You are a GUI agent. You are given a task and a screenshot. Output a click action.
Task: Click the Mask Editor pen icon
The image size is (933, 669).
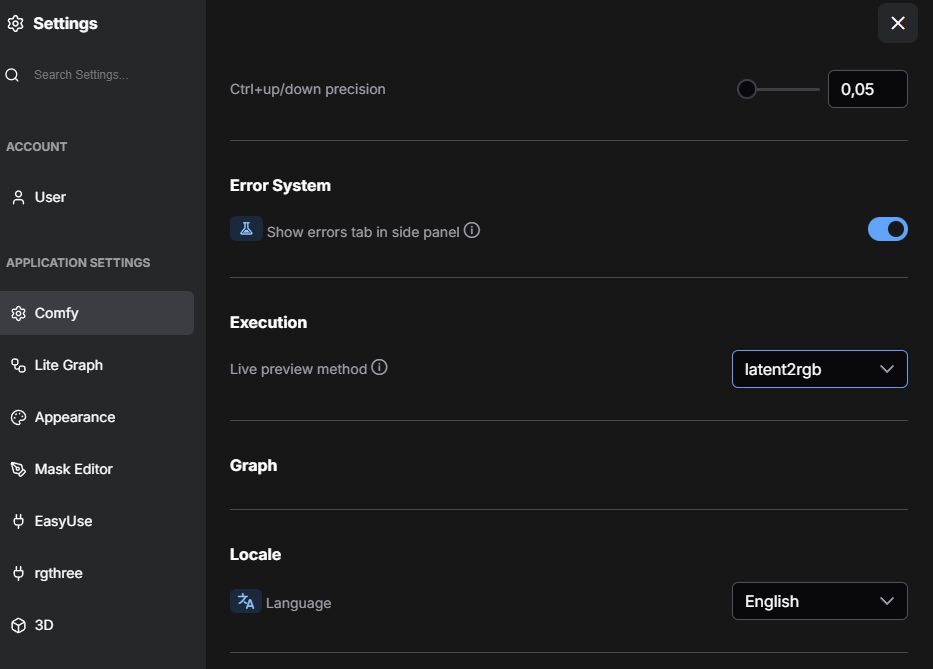18,470
